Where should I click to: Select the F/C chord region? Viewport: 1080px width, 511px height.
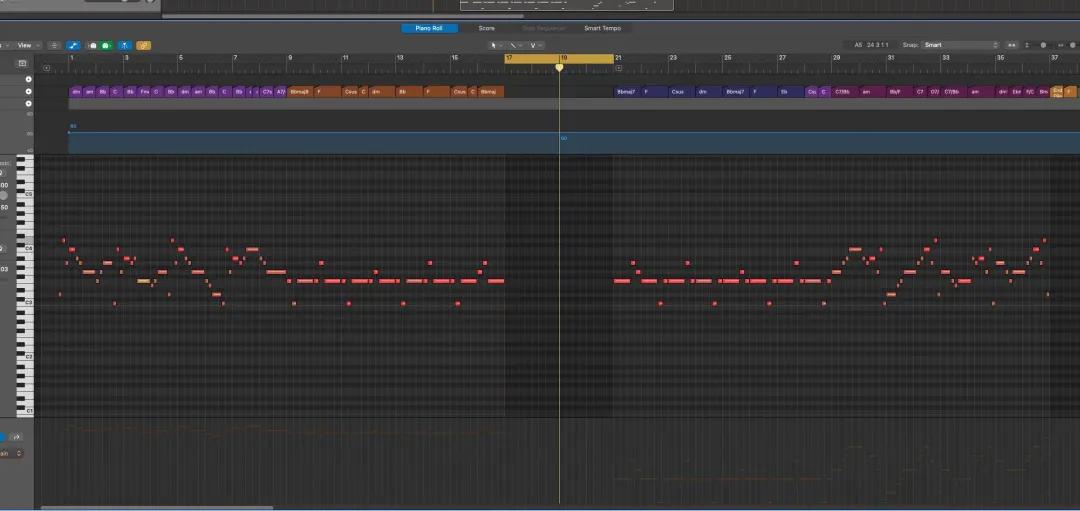[x=1030, y=92]
